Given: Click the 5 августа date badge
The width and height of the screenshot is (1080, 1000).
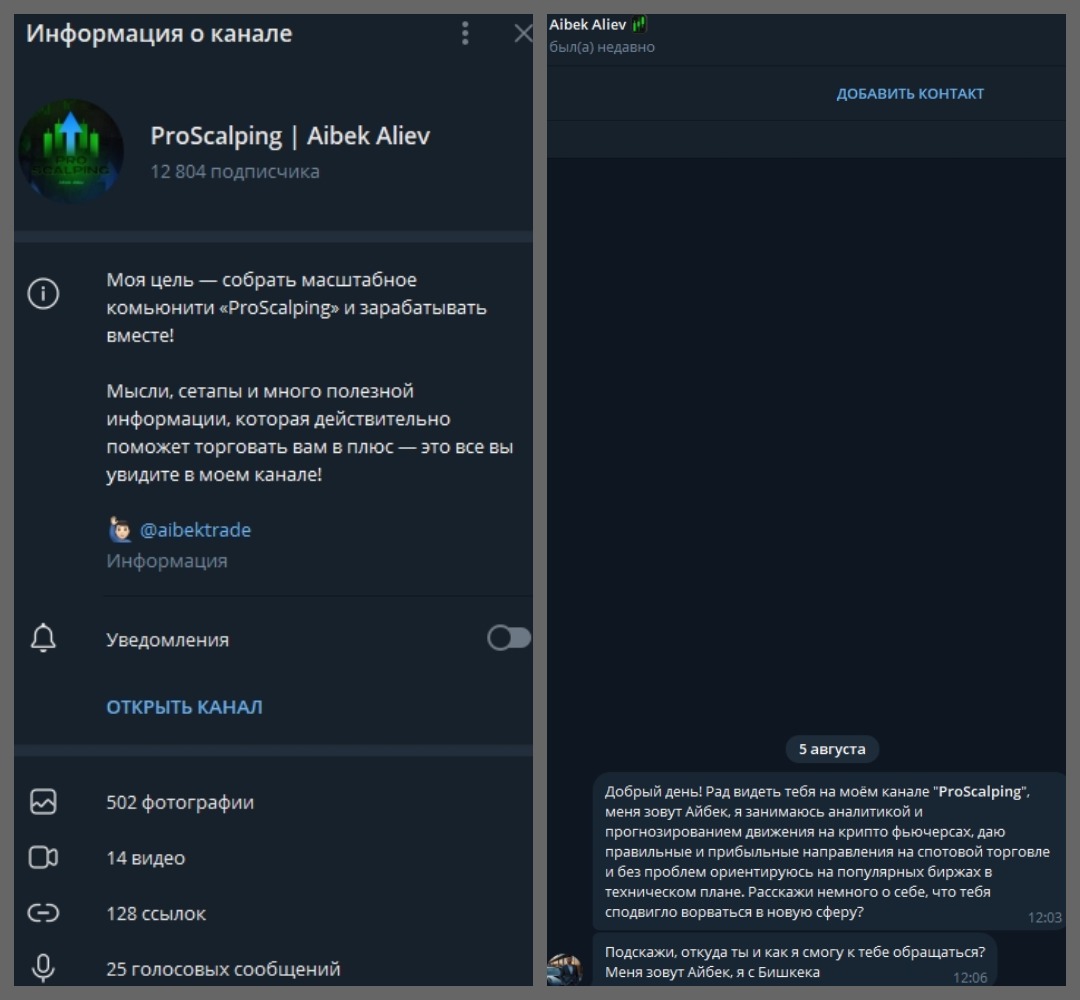Looking at the screenshot, I should pyautogui.click(x=831, y=749).
